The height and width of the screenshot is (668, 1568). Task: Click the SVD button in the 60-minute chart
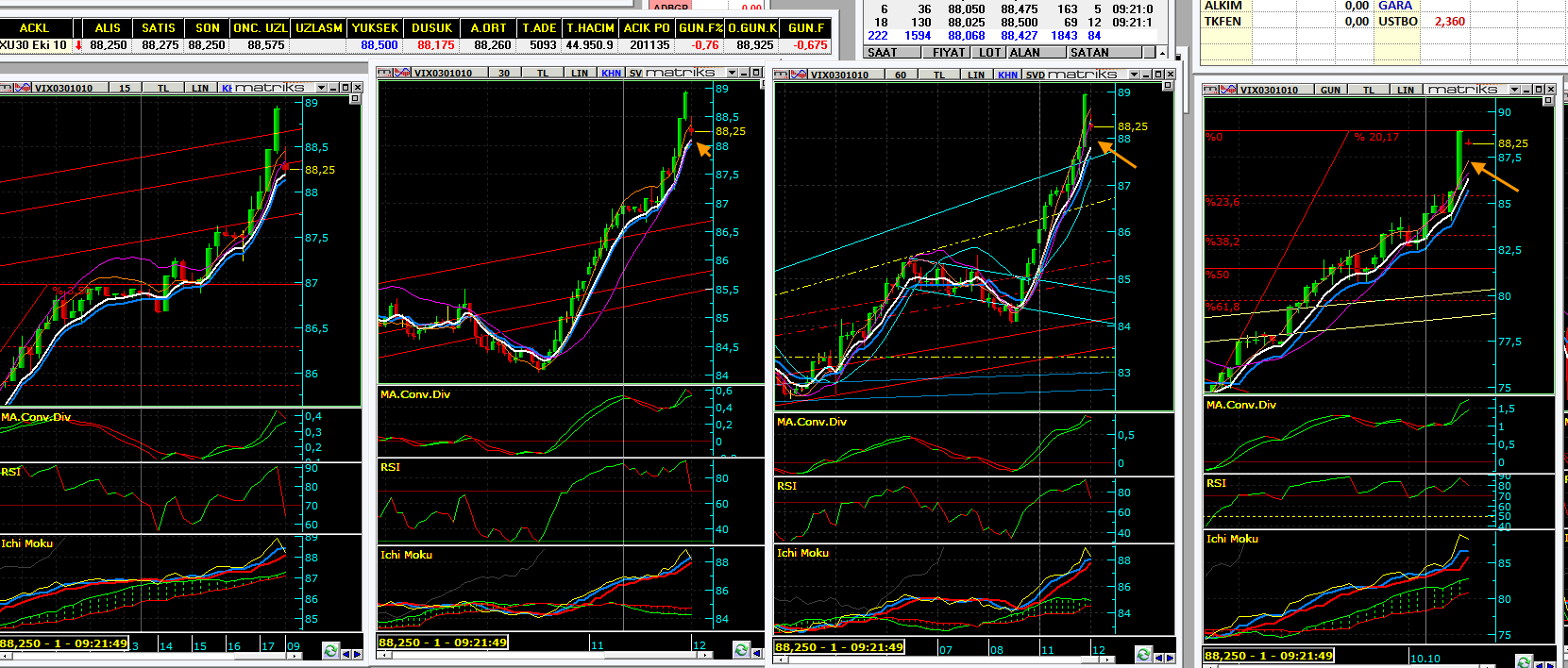(1035, 75)
